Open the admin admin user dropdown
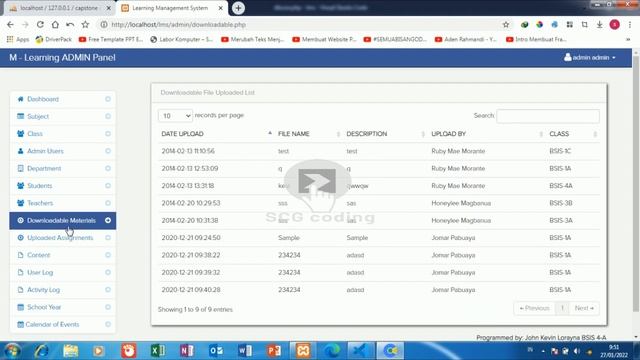The width and height of the screenshot is (640, 360). coord(589,58)
